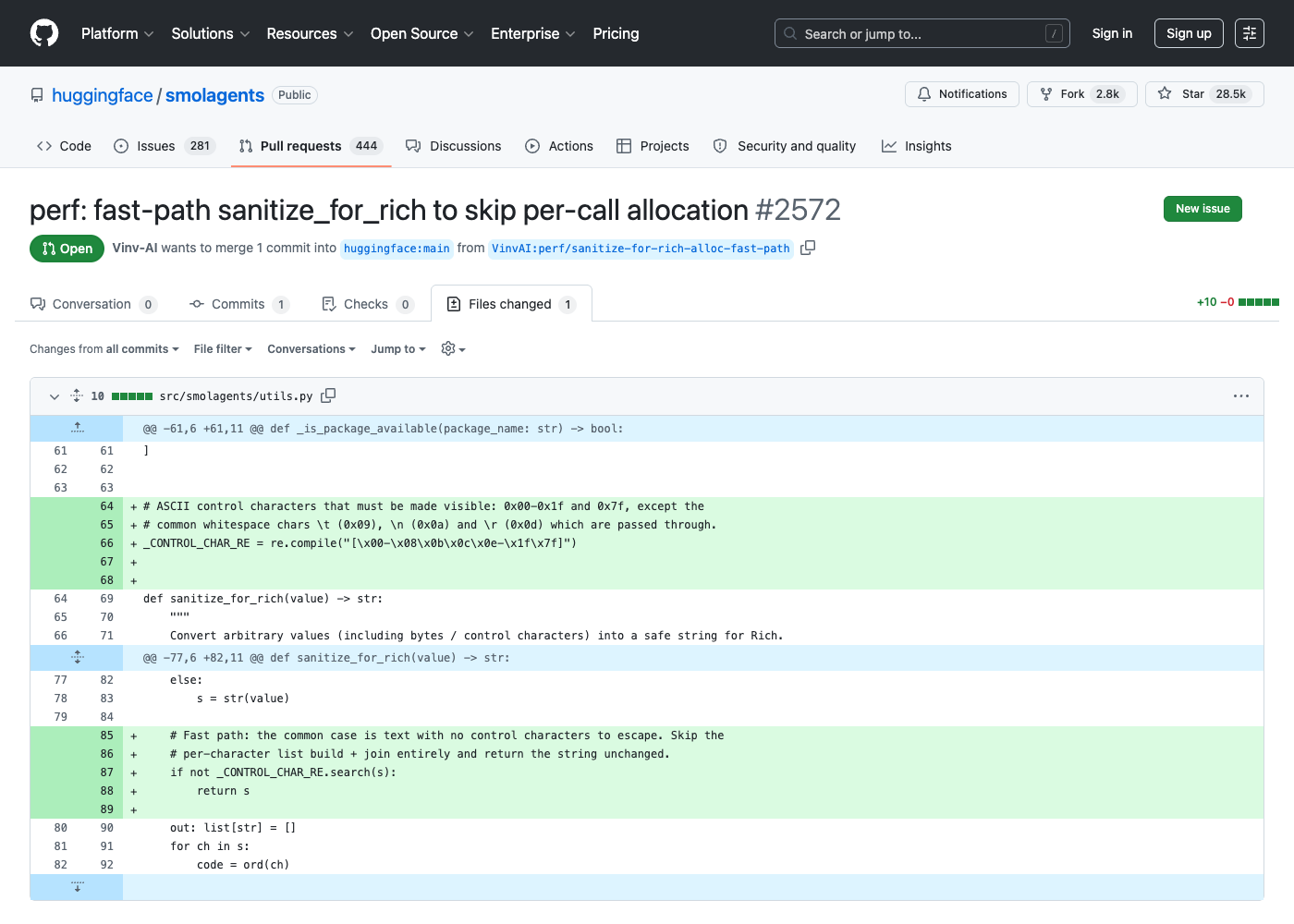Go to the Code tab
The width and height of the screenshot is (1294, 924).
[x=64, y=146]
